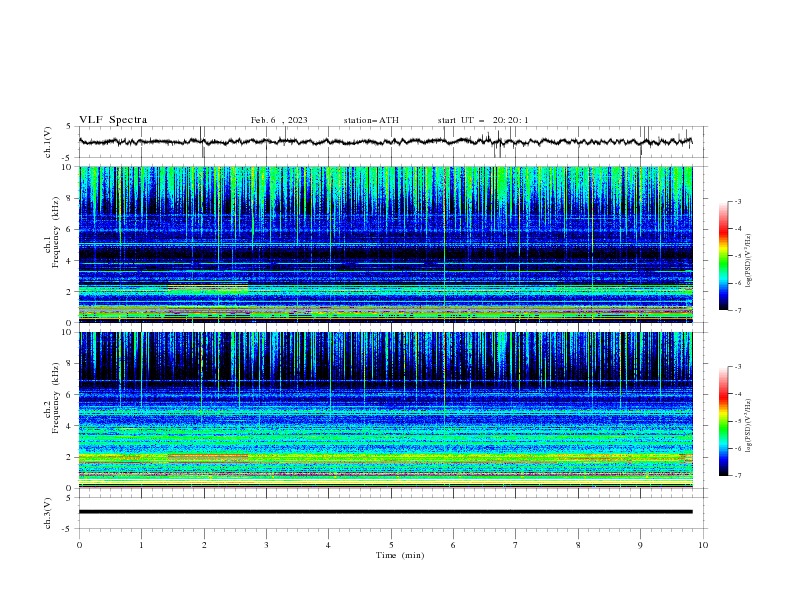Click the "4" tick on Time axis
This screenshot has height=612, width=792.
[x=328, y=545]
